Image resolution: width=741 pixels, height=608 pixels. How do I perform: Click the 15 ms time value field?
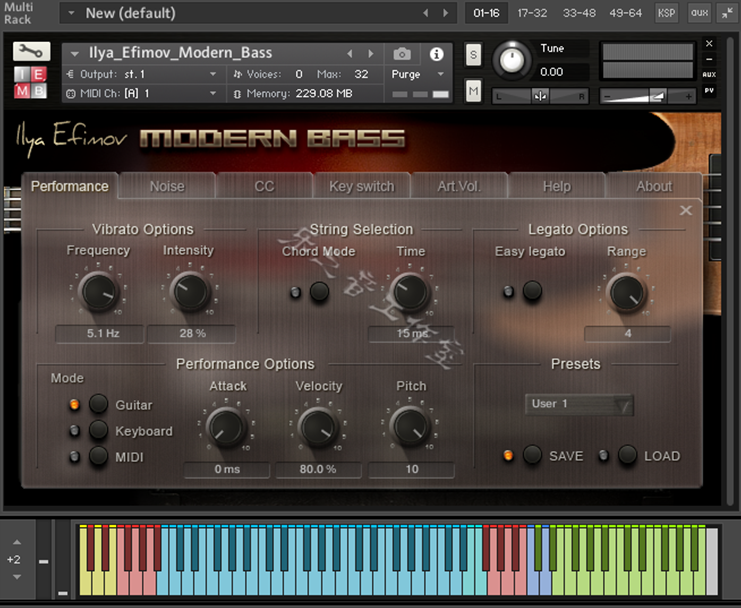point(411,334)
